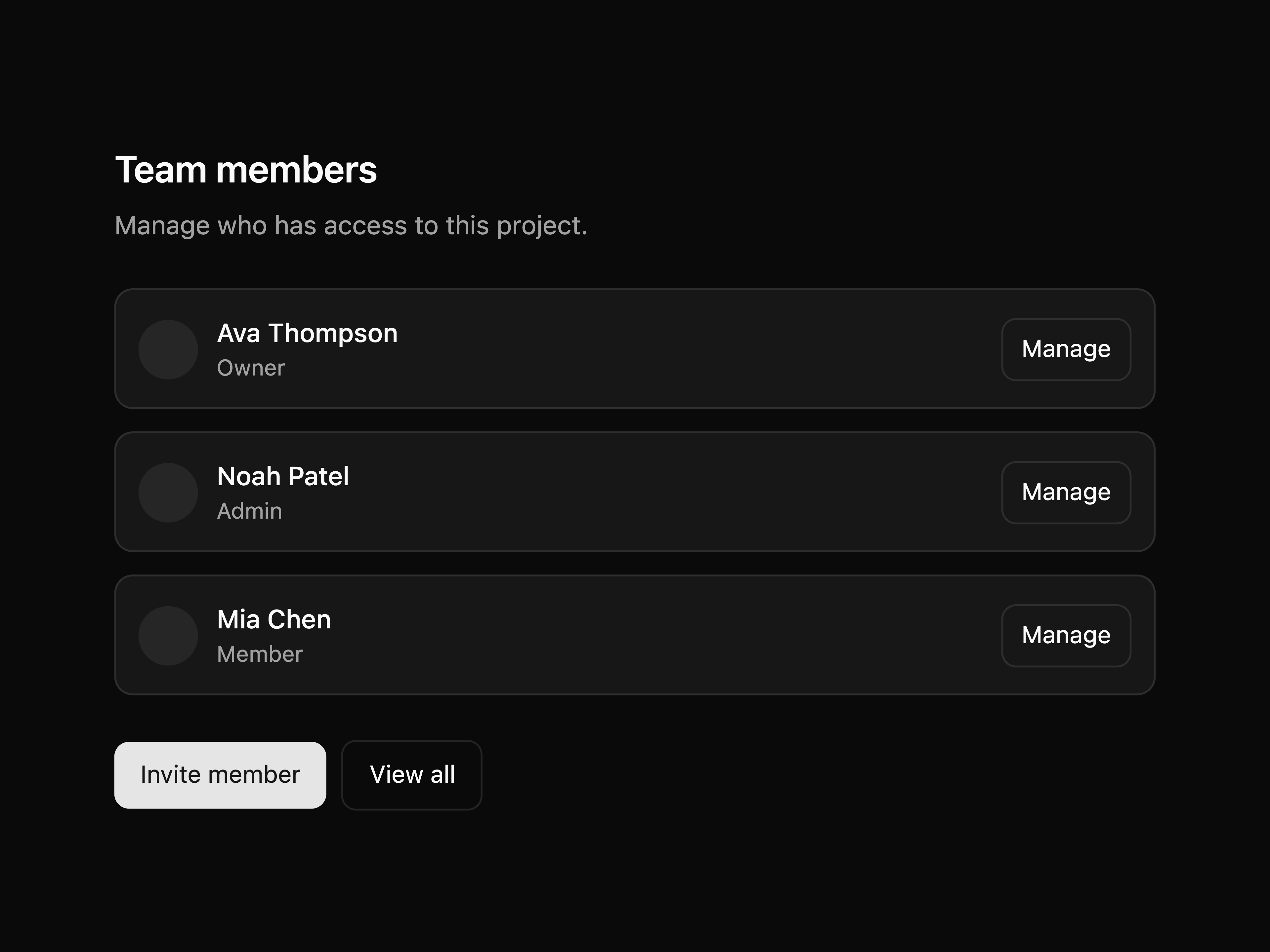Image resolution: width=1270 pixels, height=952 pixels.
Task: Click Ava Thompson's avatar circle
Action: coord(168,349)
